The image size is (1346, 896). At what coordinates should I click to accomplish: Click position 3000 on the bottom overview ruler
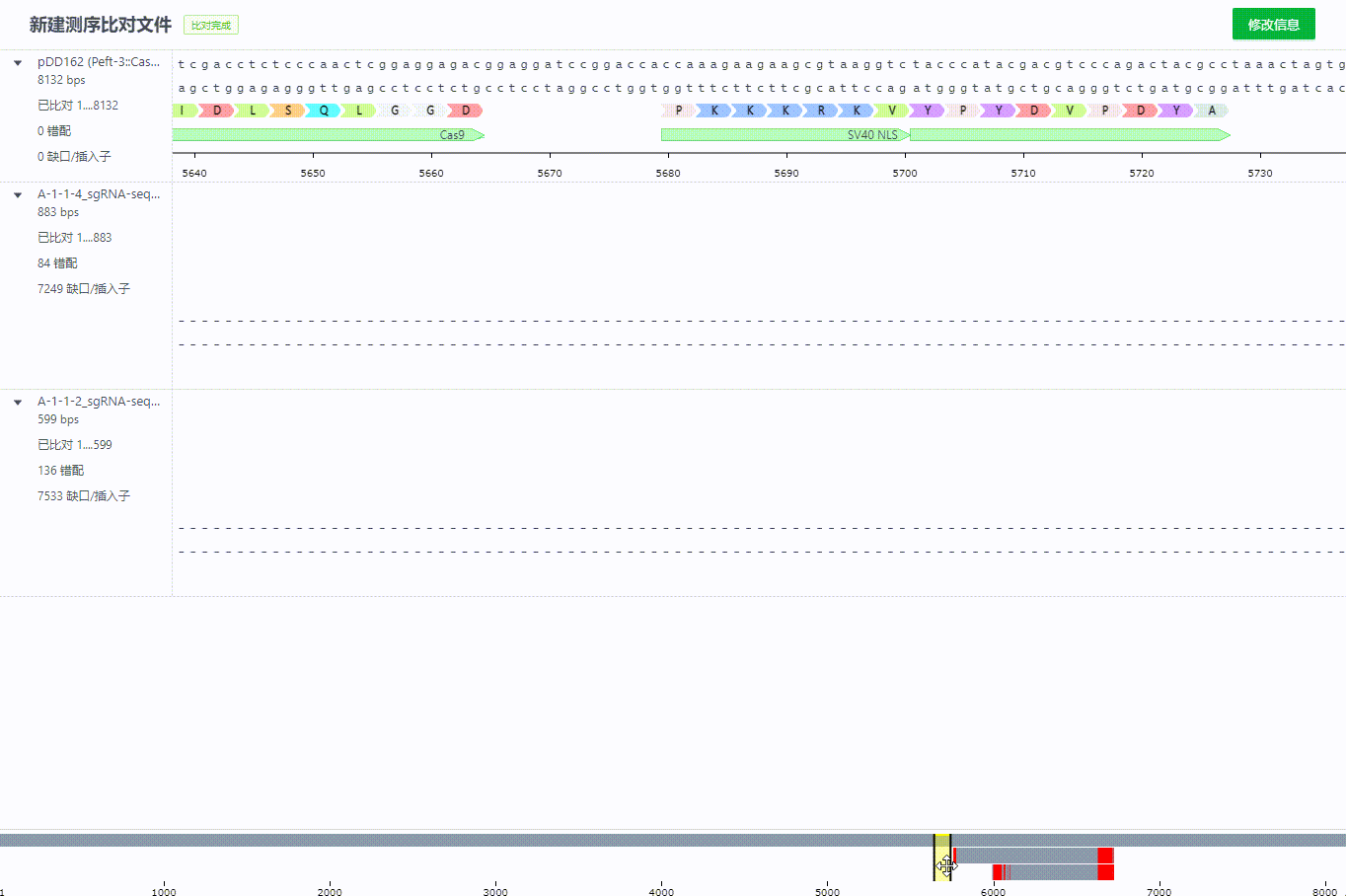coord(495,891)
